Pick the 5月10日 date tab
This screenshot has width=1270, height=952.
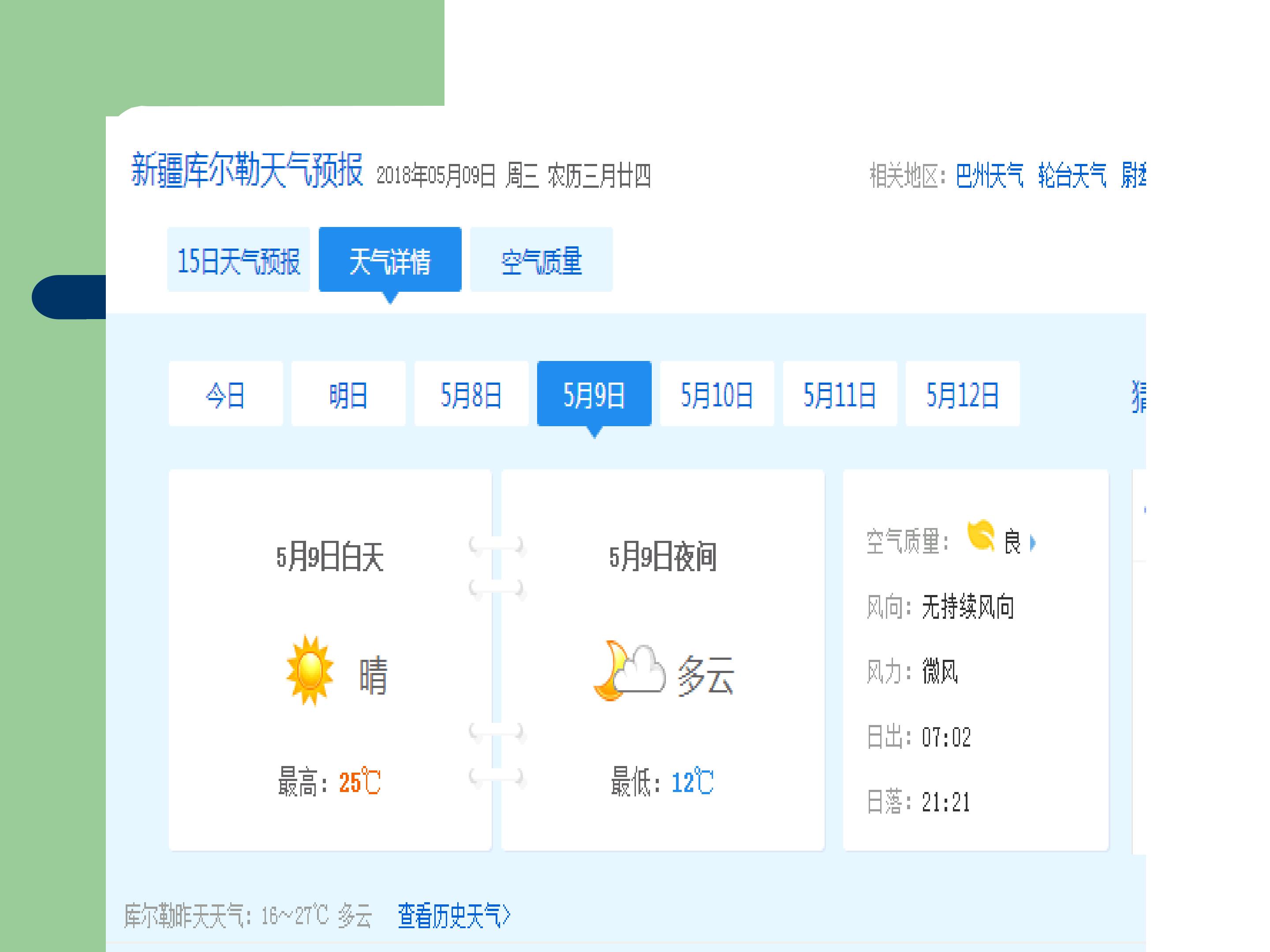click(717, 394)
